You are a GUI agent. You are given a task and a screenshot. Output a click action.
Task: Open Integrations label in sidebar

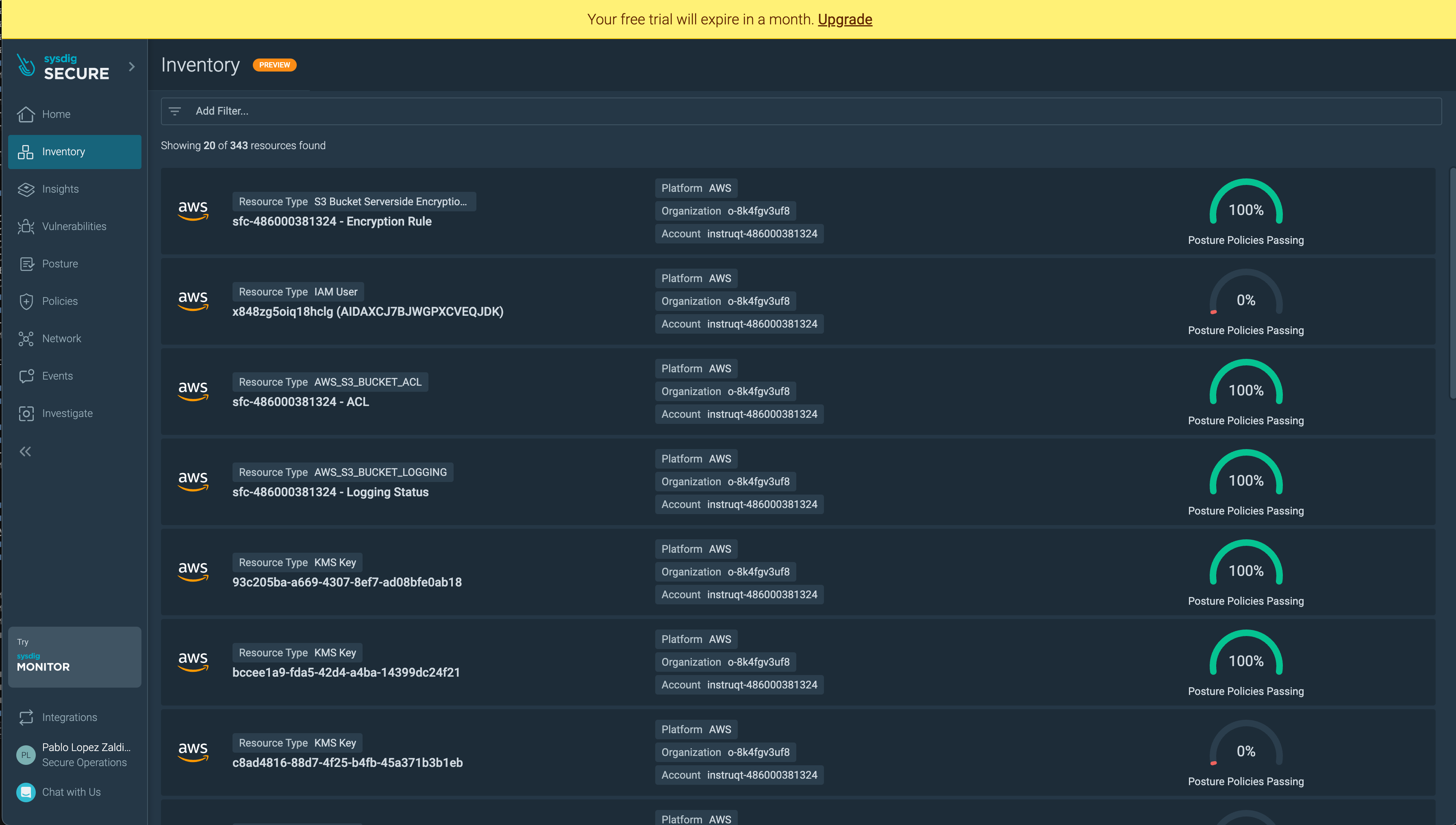point(70,717)
